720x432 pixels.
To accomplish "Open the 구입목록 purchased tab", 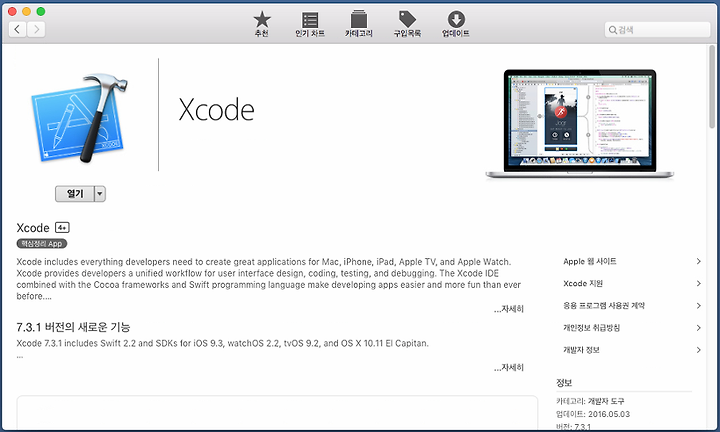I will coord(407,24).
